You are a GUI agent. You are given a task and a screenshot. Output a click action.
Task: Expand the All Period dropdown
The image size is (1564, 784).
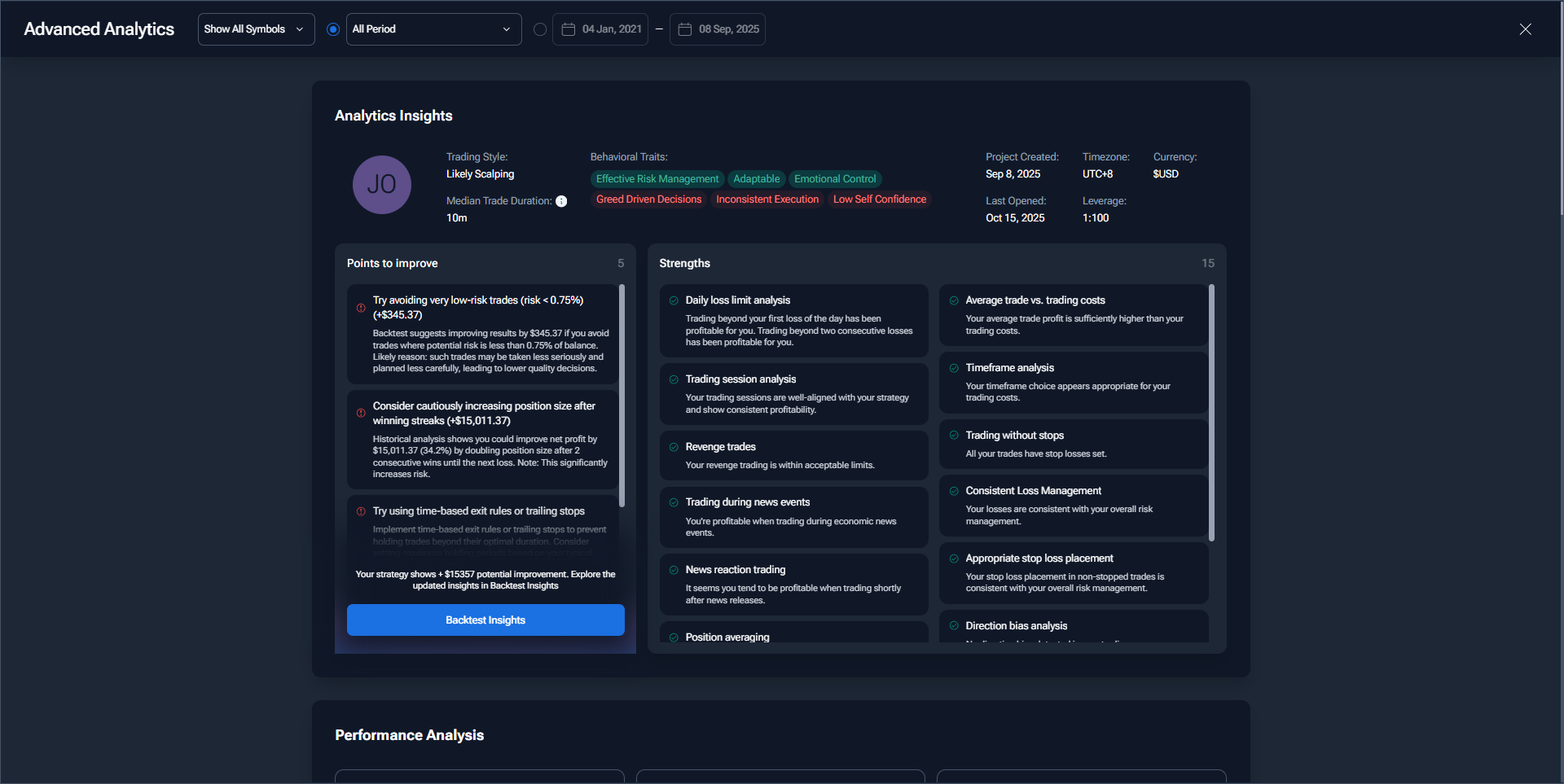tap(433, 29)
